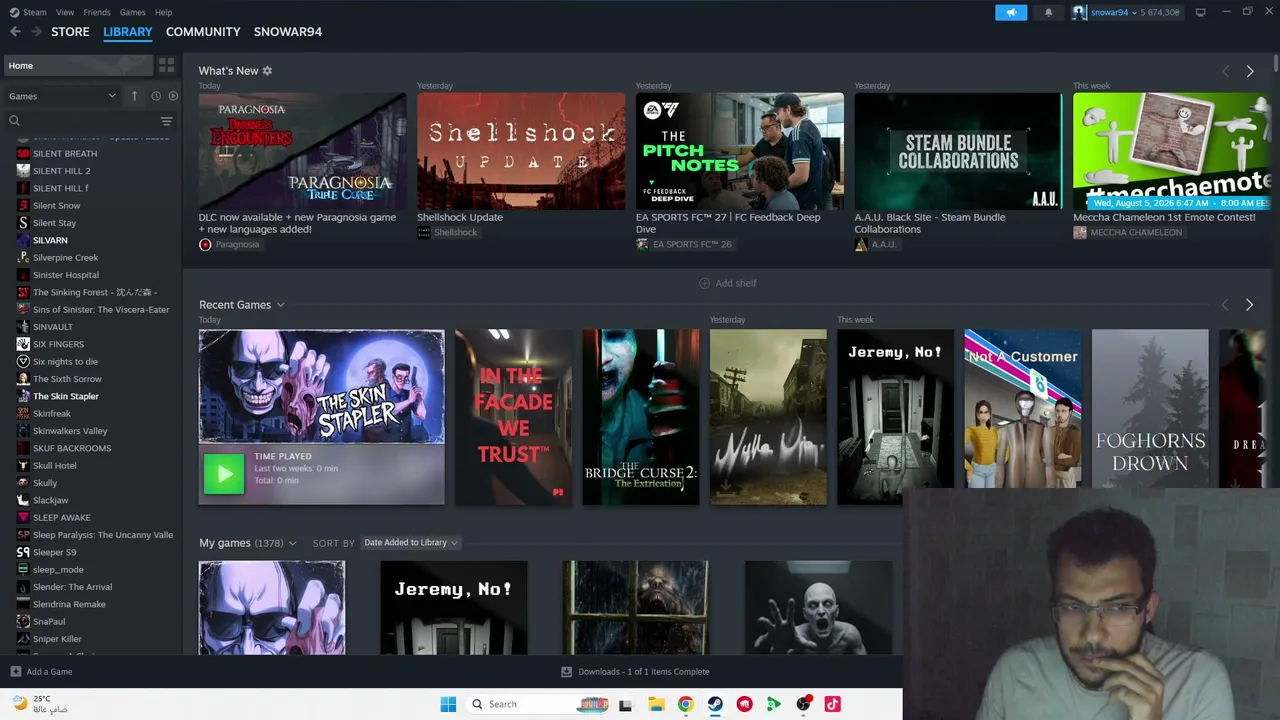Click the Home button in the sidebar

pyautogui.click(x=78, y=65)
